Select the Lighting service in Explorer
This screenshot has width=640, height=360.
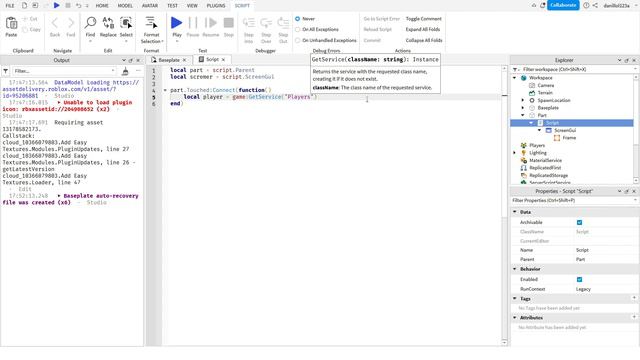[538, 153]
